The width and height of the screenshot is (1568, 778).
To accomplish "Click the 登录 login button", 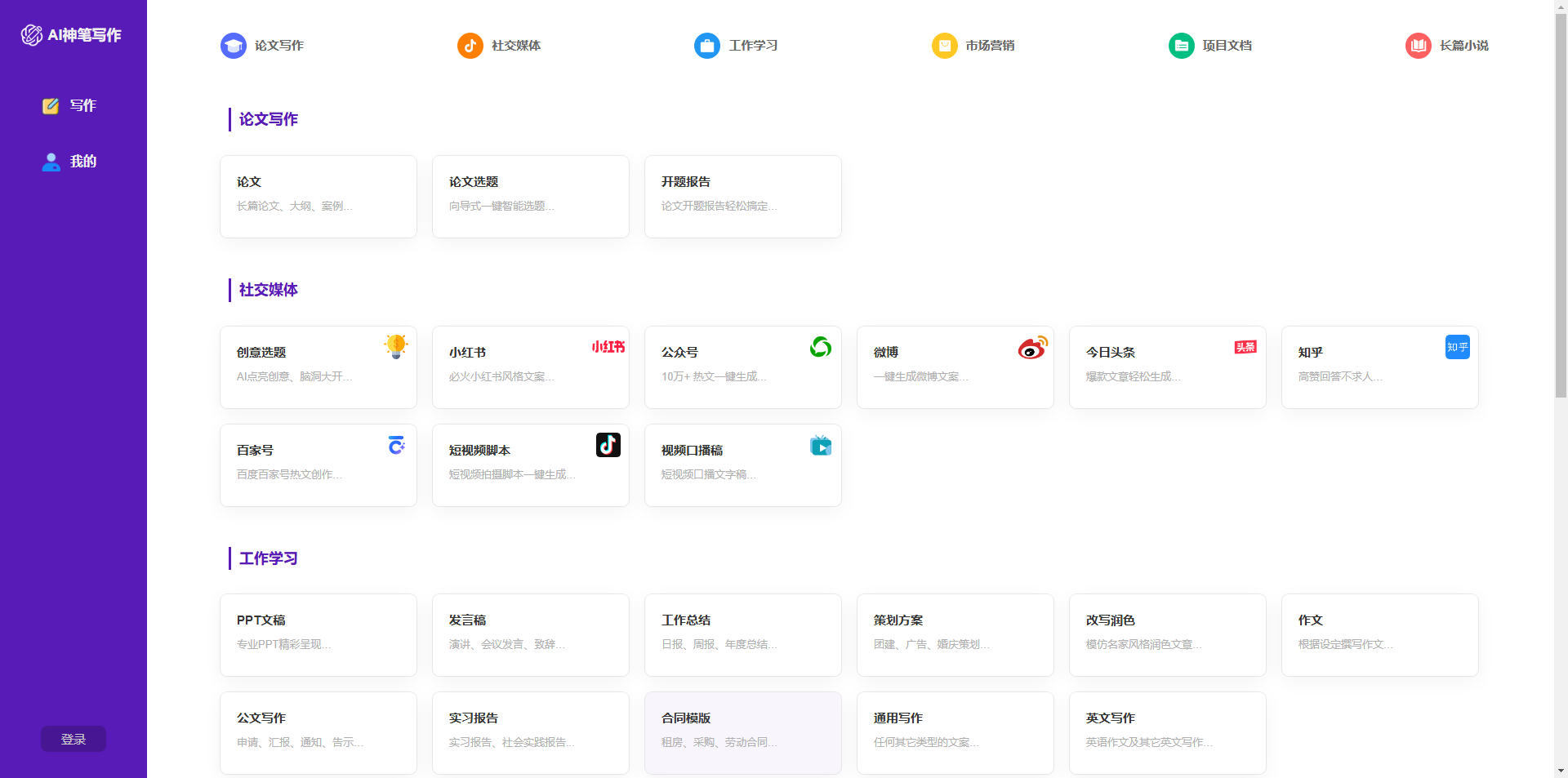I will [x=73, y=739].
